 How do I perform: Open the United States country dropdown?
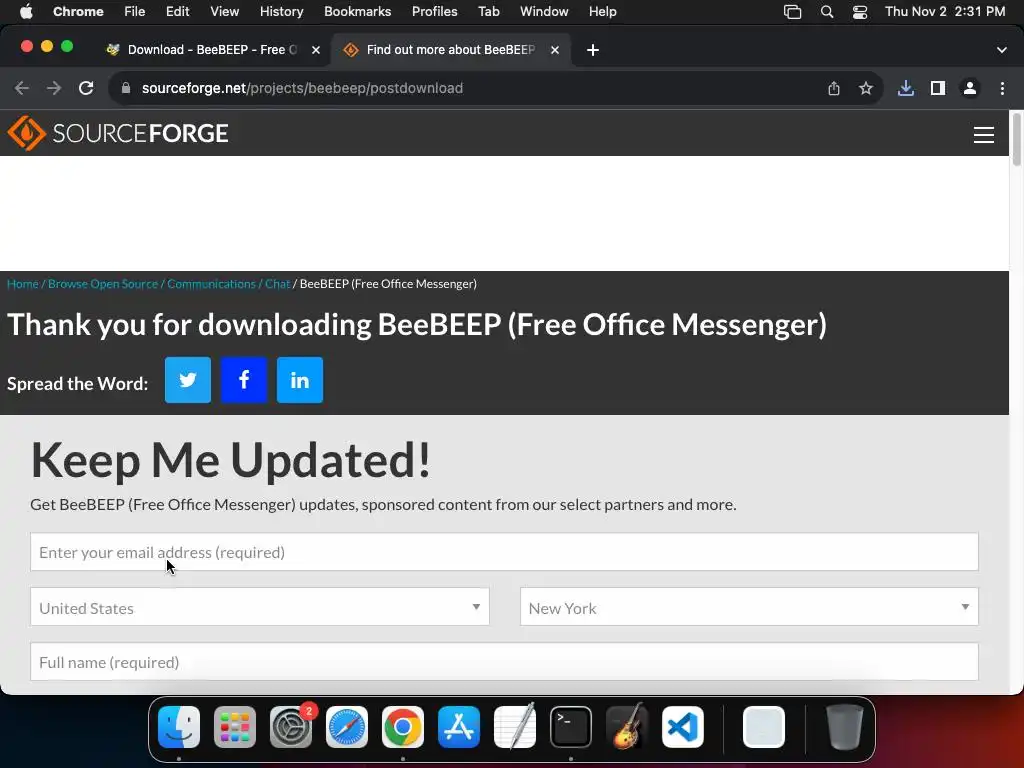(x=259, y=607)
